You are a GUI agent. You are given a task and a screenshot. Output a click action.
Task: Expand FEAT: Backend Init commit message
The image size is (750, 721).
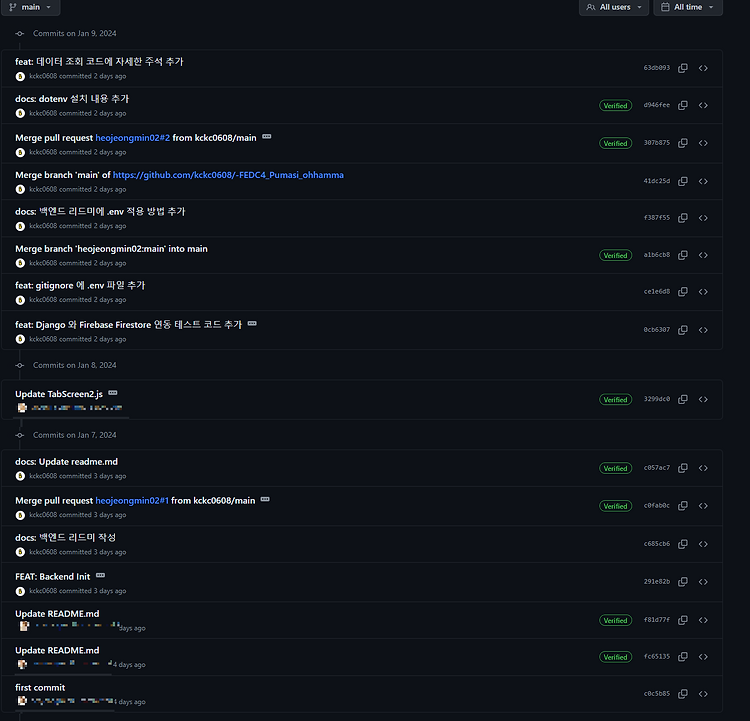(100, 576)
